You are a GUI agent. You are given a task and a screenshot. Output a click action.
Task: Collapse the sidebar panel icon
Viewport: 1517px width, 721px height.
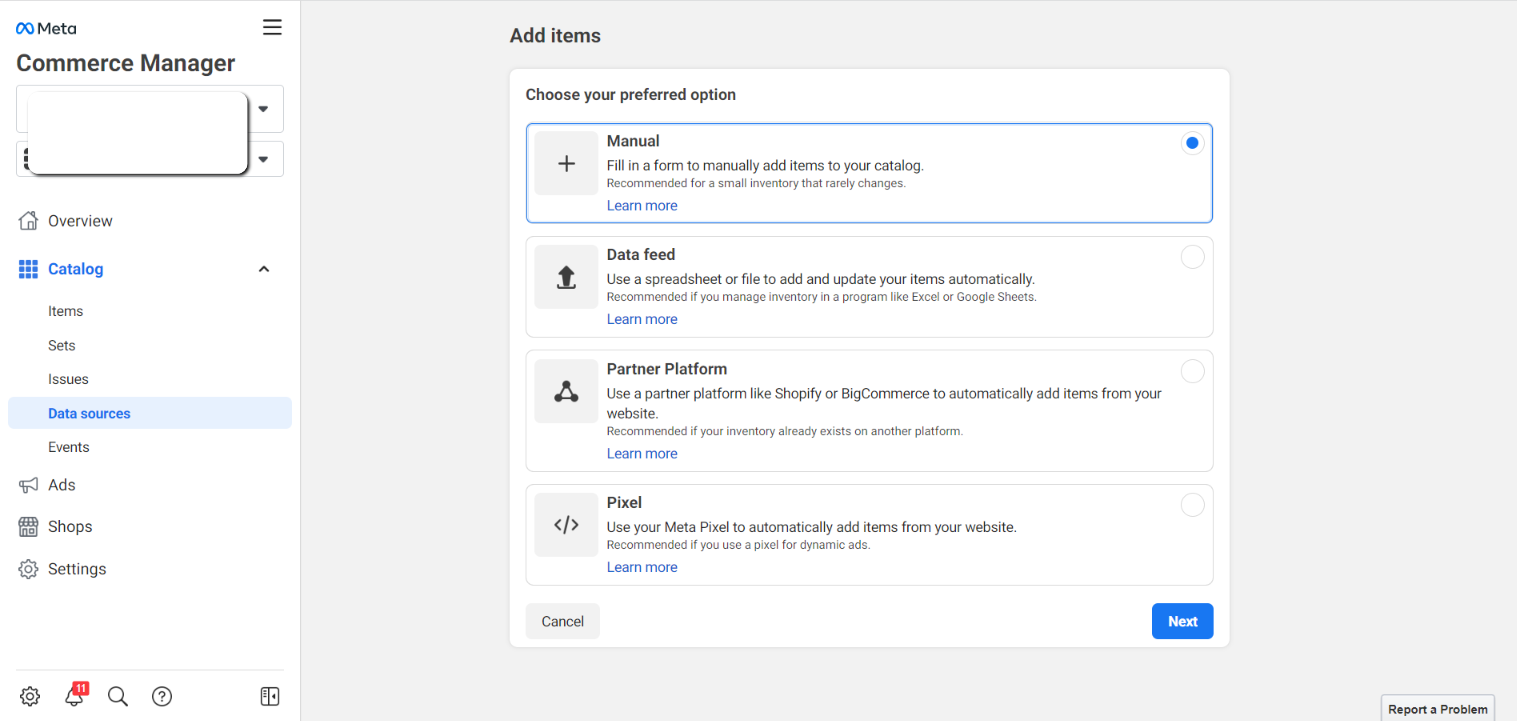pyautogui.click(x=270, y=696)
